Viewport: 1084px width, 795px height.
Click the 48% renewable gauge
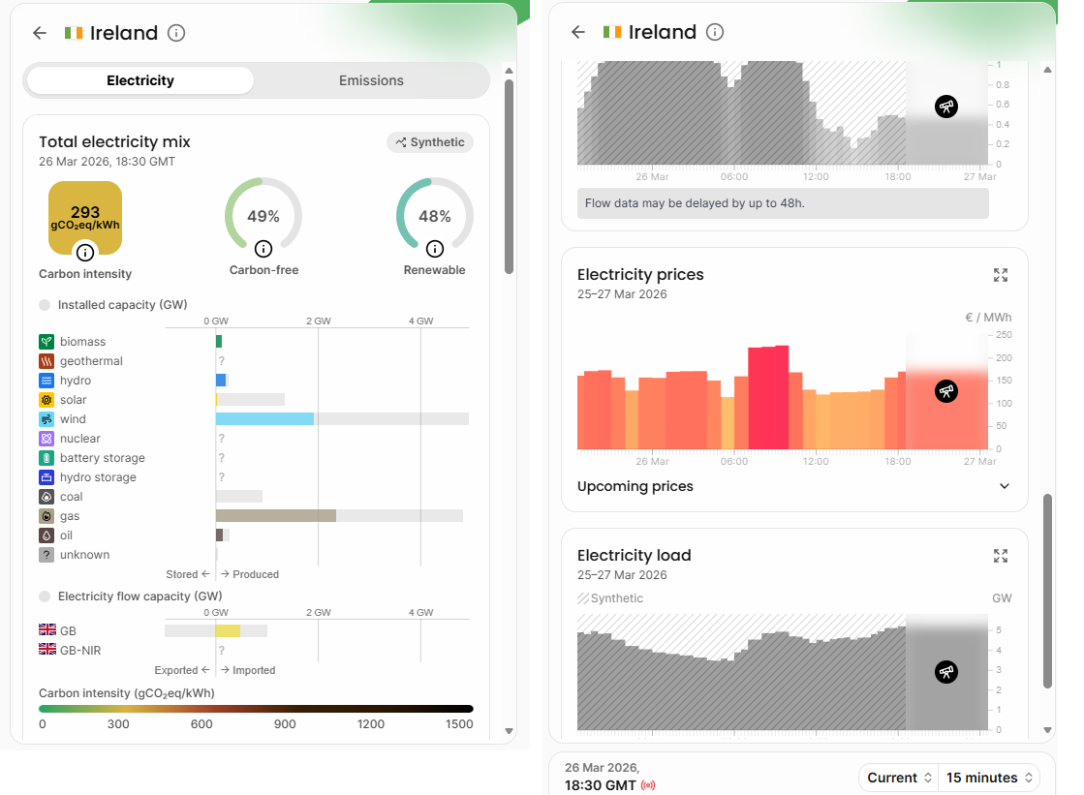click(x=434, y=216)
